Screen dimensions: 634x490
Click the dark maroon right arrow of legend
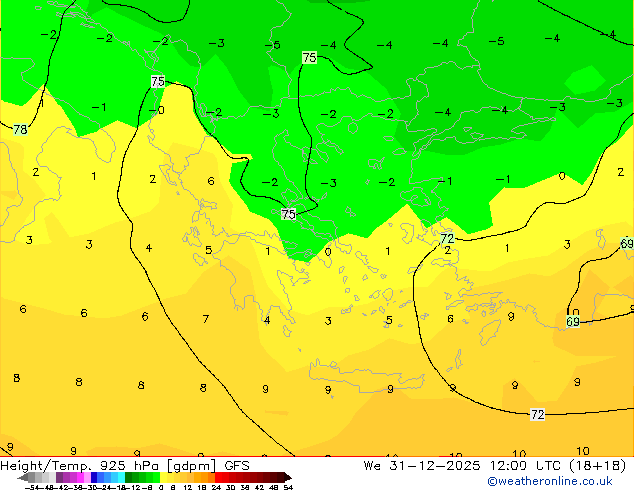[x=287, y=478]
